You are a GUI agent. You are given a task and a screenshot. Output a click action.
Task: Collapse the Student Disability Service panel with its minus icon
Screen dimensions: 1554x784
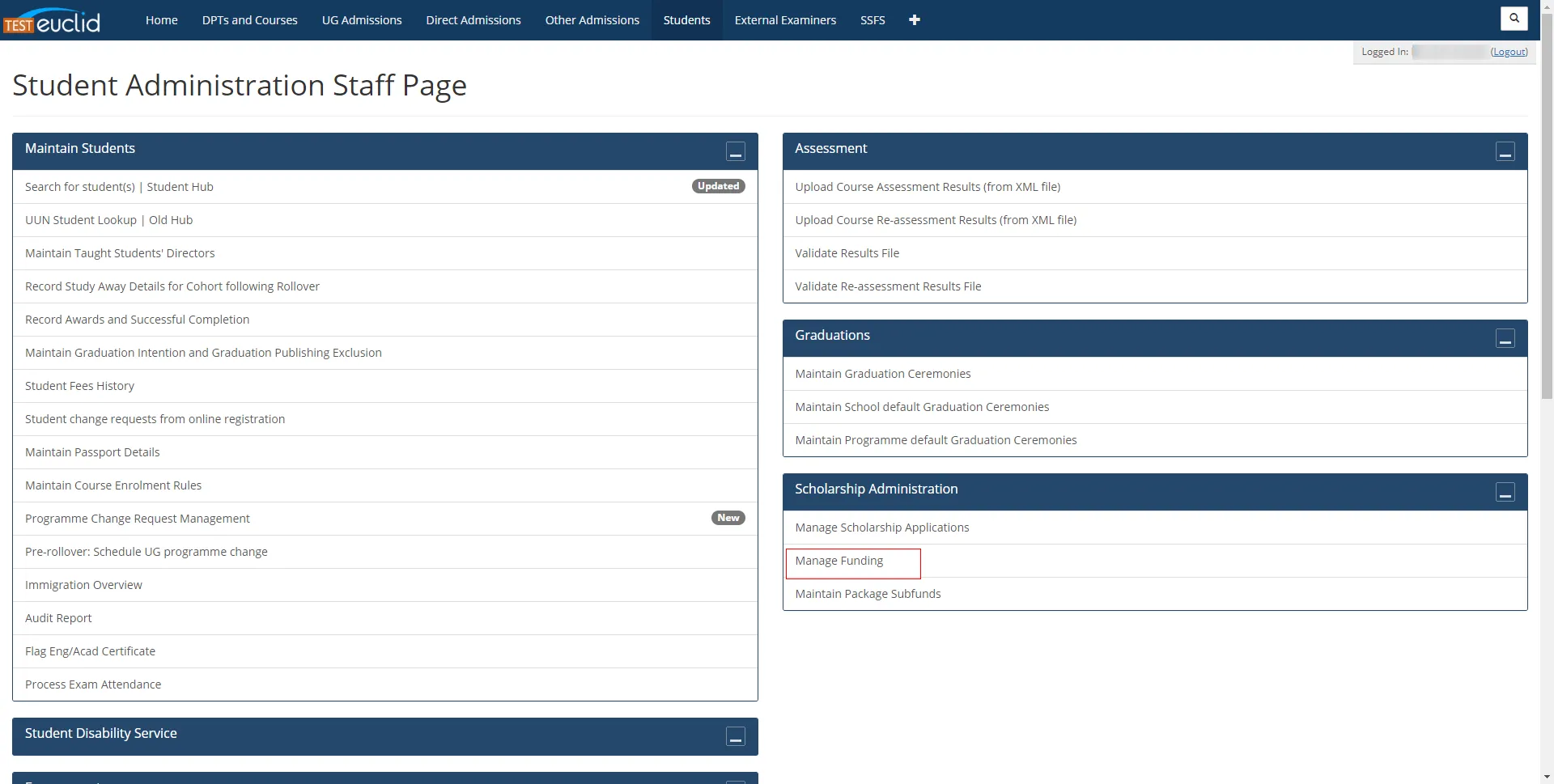[735, 737]
